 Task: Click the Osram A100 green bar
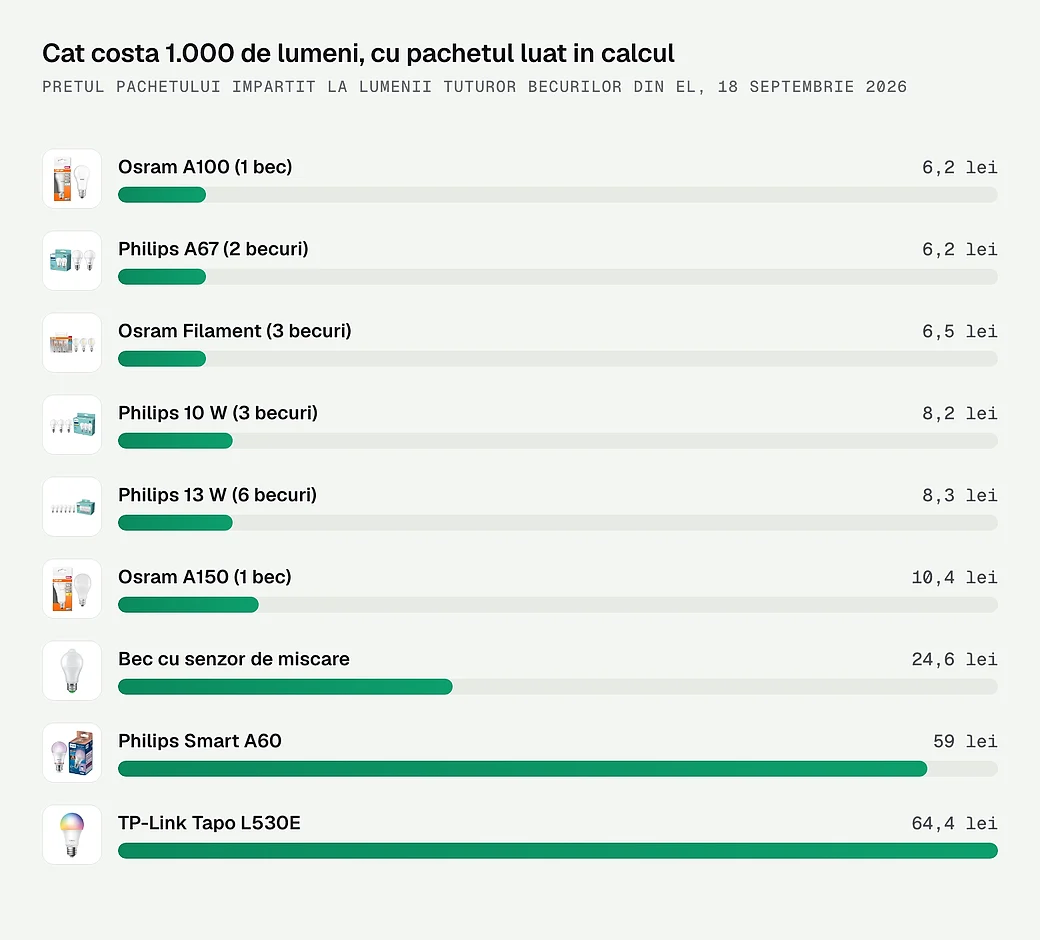(162, 194)
